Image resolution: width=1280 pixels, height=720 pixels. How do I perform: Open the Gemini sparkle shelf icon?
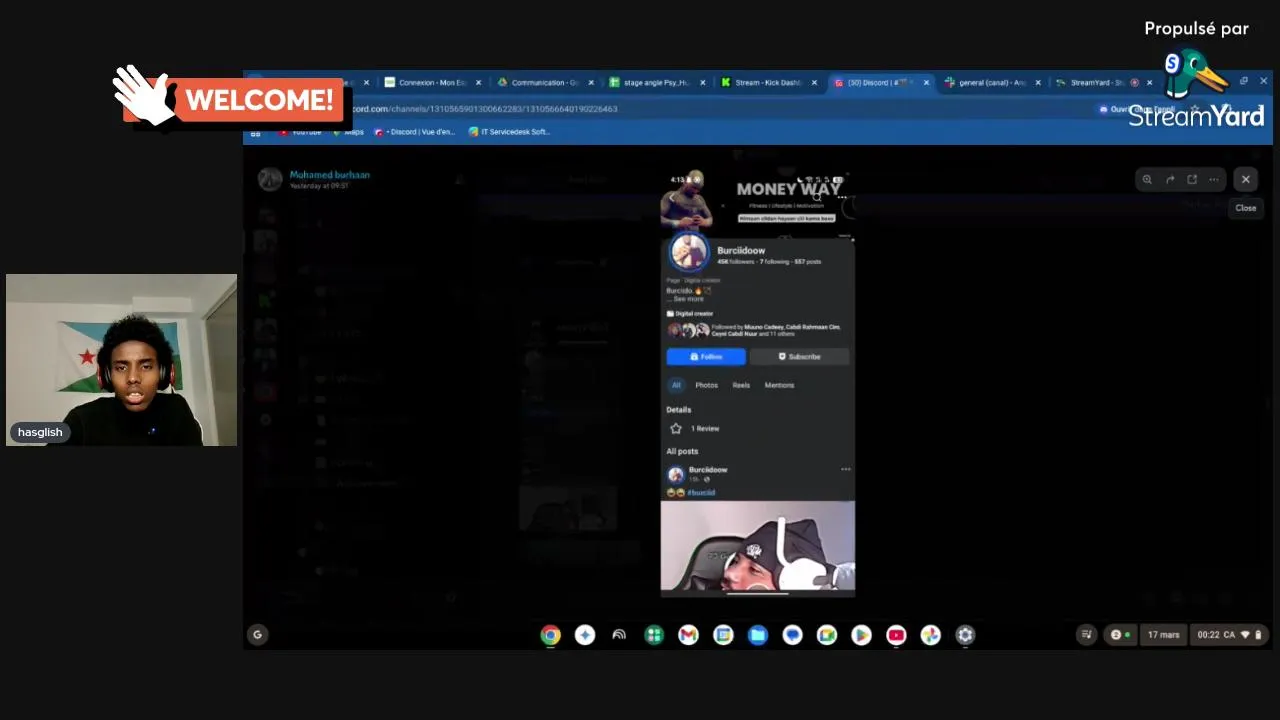click(585, 635)
